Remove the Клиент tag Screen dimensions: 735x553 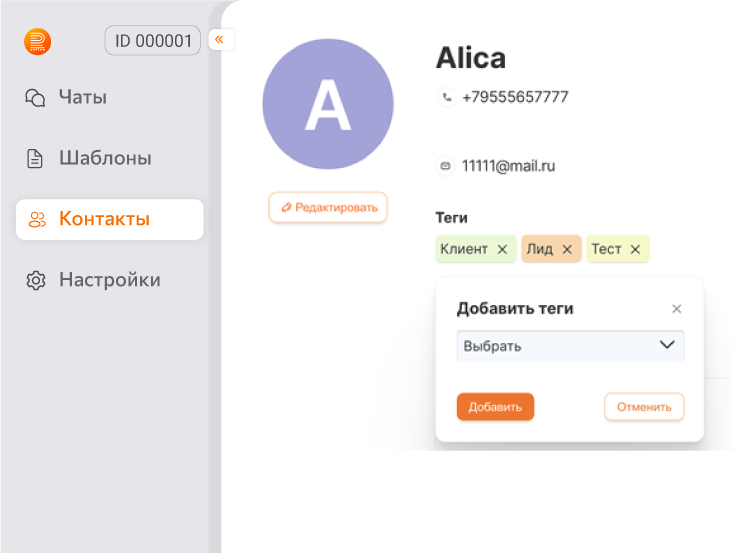click(x=502, y=249)
